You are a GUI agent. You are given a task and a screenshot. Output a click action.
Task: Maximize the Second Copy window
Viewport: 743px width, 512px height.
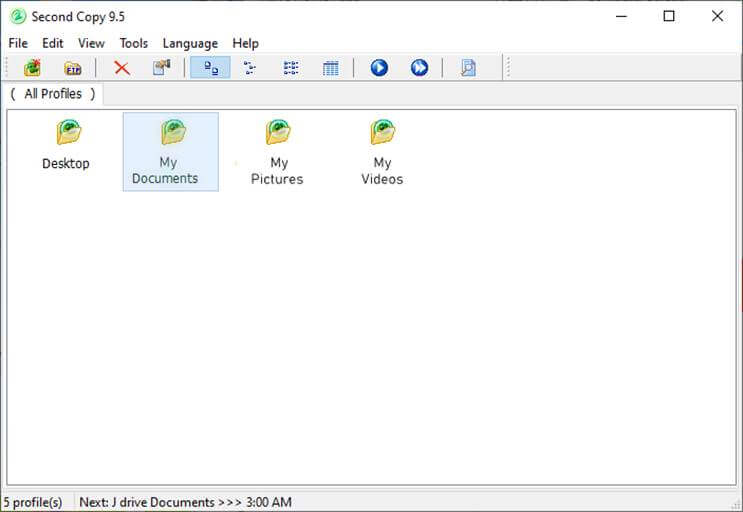click(x=669, y=17)
